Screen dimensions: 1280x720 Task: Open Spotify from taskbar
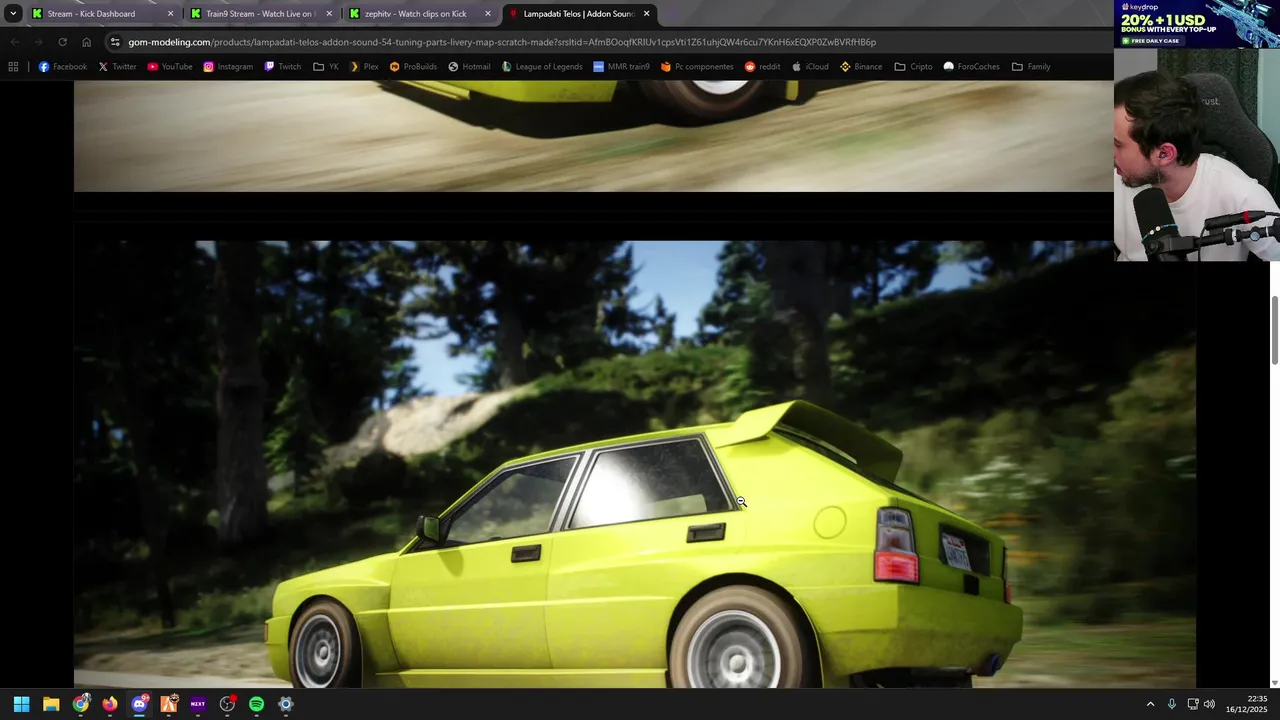click(x=256, y=704)
